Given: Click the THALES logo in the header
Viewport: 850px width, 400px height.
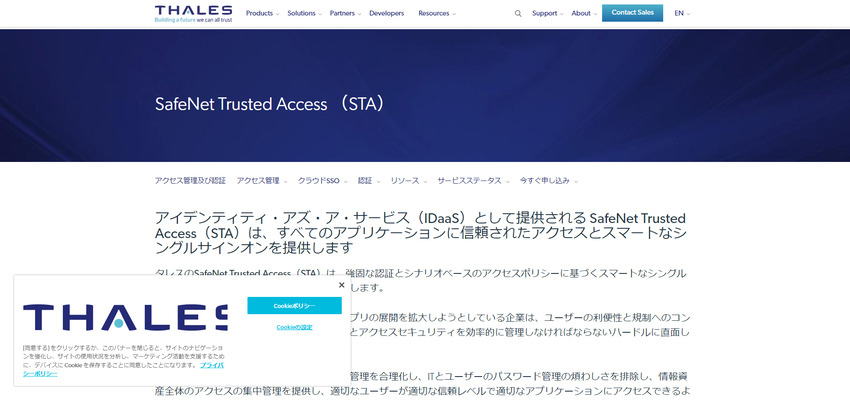Looking at the screenshot, I should coord(194,14).
